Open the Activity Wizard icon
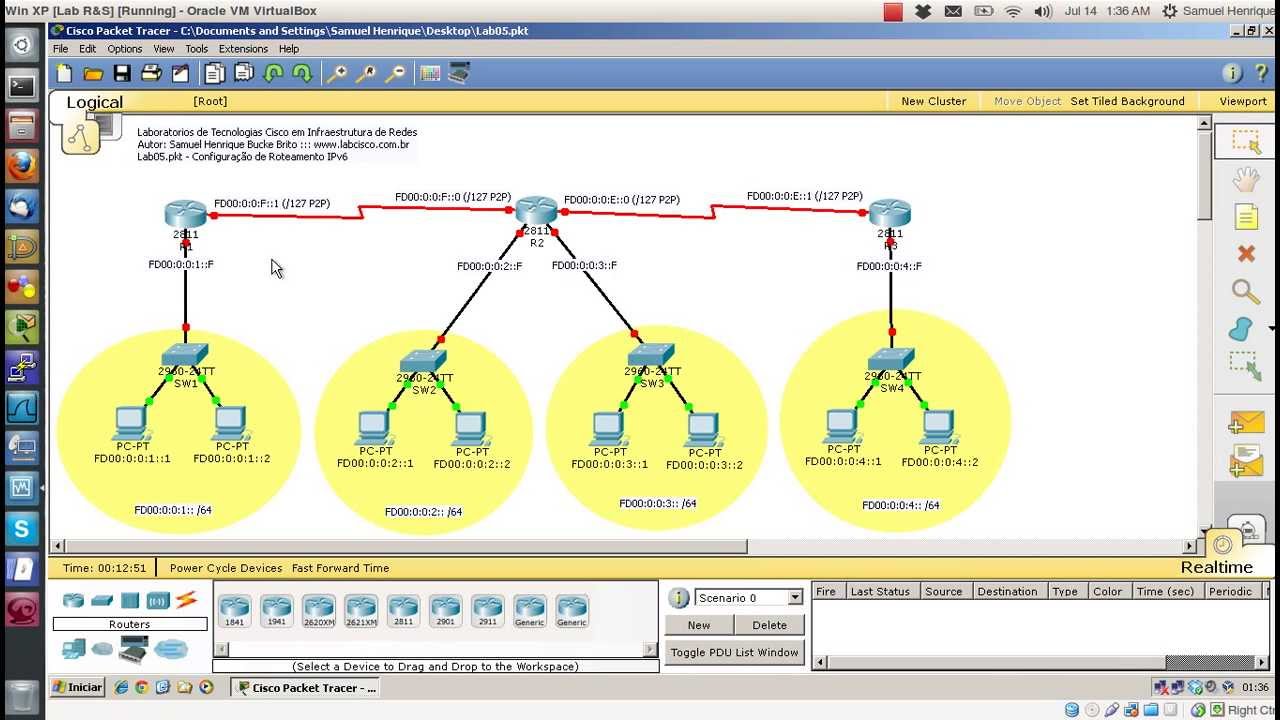Image resolution: width=1280 pixels, height=720 pixels. 180,73
